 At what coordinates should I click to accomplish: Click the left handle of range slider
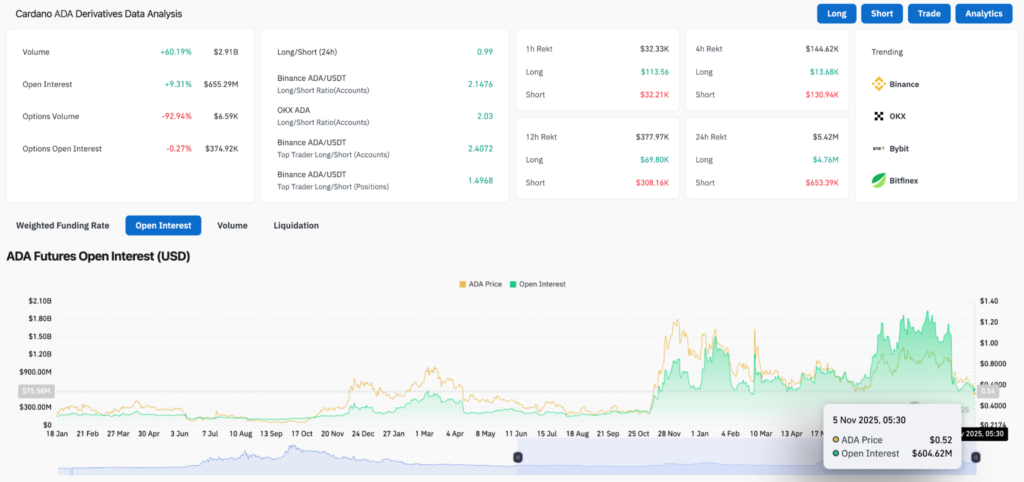pyautogui.click(x=517, y=457)
